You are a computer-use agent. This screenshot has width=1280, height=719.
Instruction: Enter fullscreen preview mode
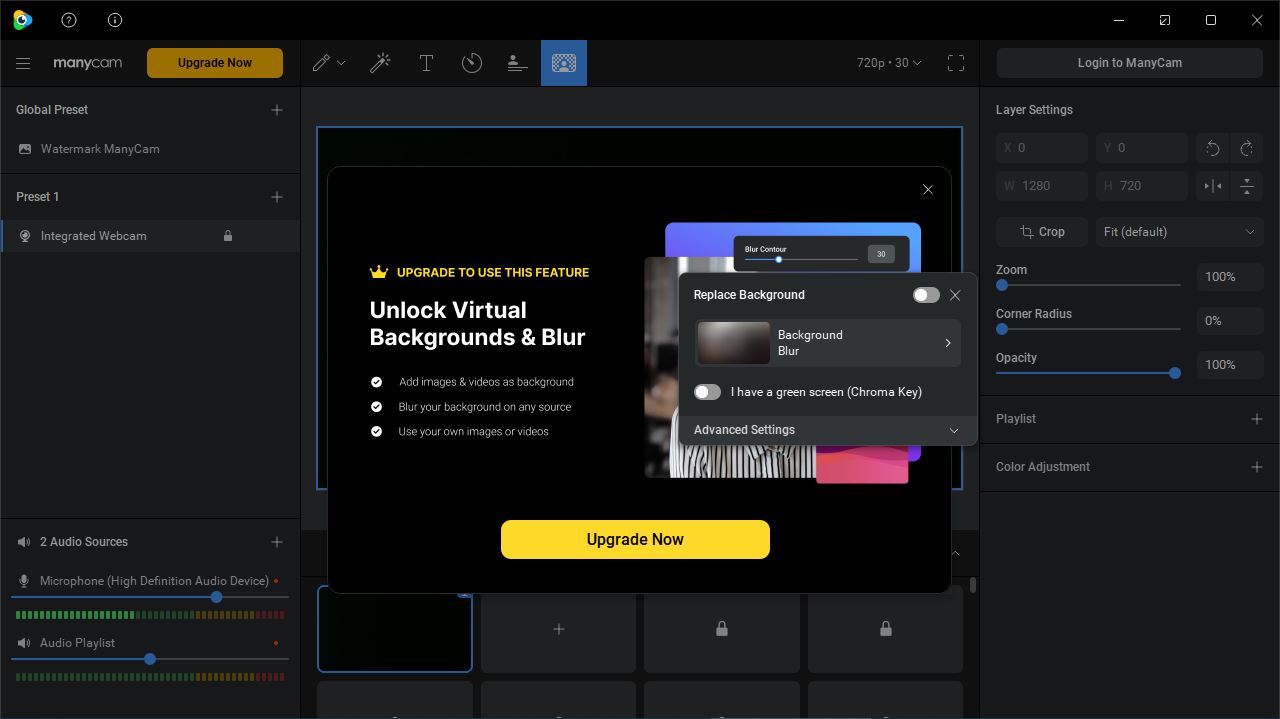(x=956, y=63)
